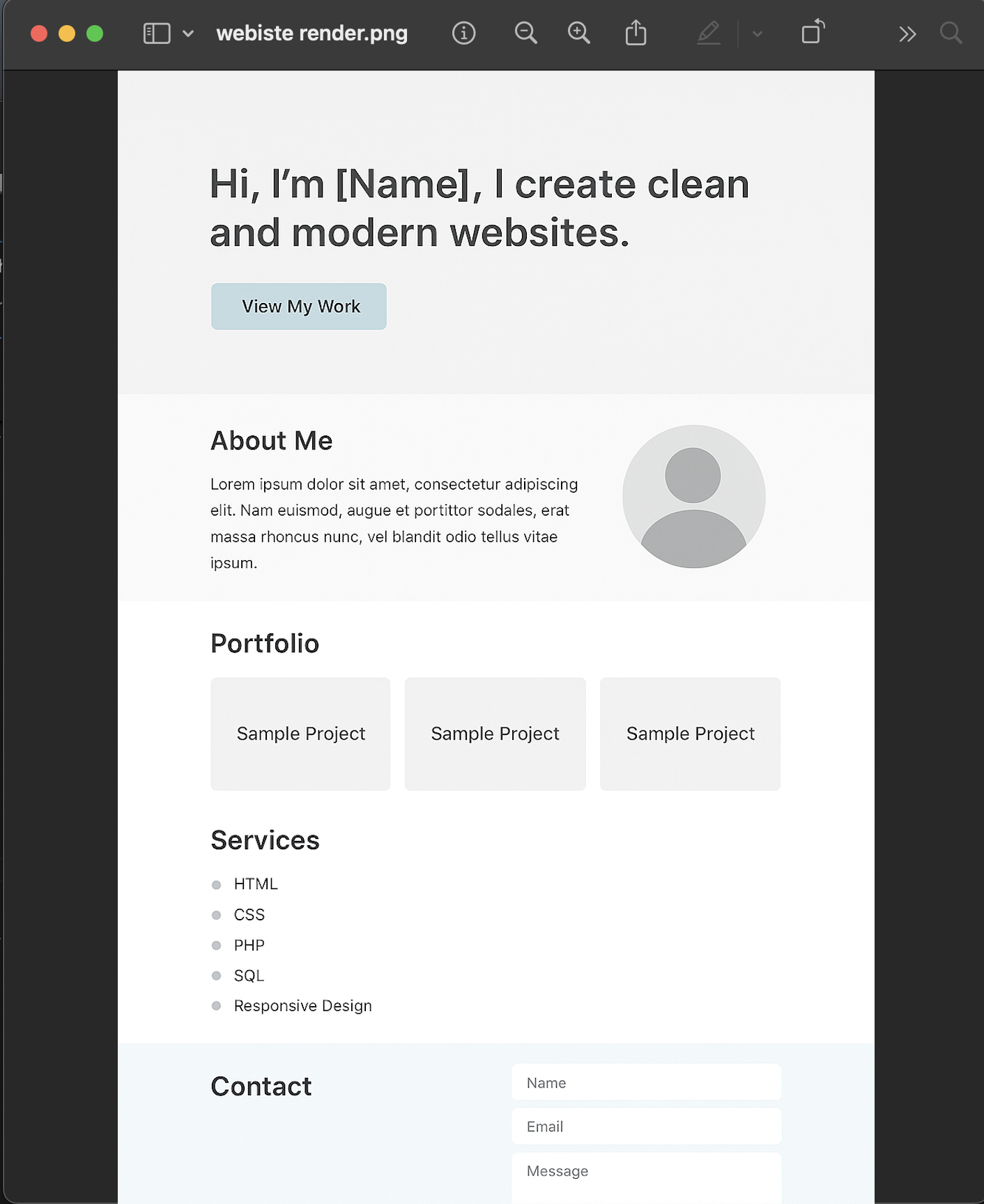The height and width of the screenshot is (1204, 984).
Task: Open the Share menu icon
Action: tap(635, 32)
